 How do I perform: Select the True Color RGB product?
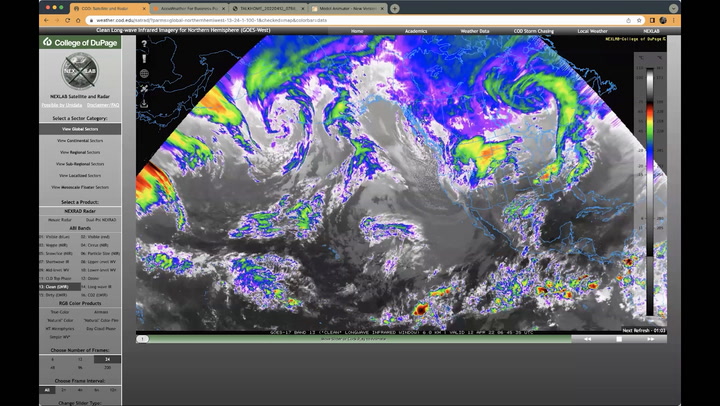[x=60, y=312]
